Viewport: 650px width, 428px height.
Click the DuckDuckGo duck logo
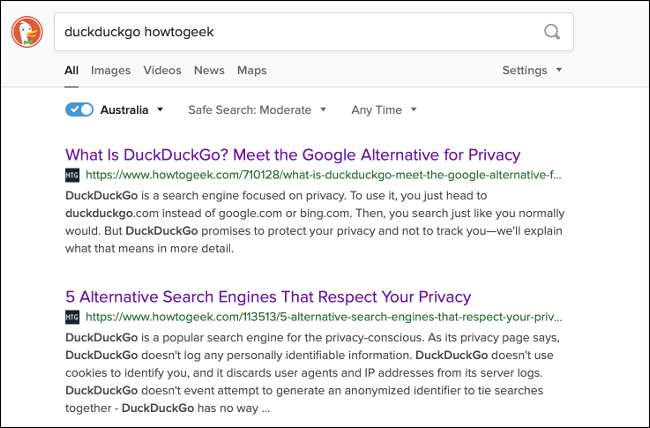point(27,32)
